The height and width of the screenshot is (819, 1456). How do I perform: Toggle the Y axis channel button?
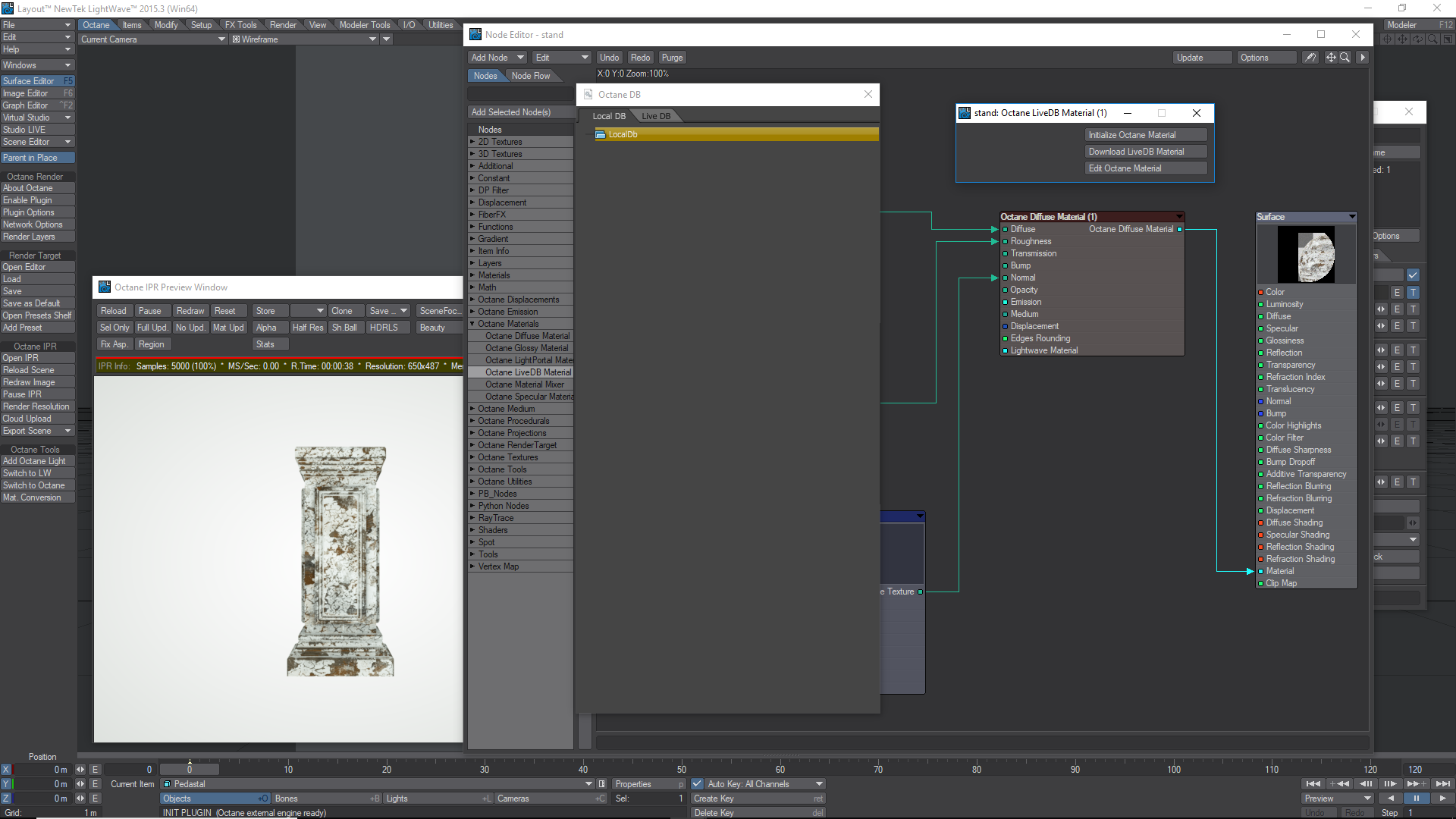pos(6,784)
